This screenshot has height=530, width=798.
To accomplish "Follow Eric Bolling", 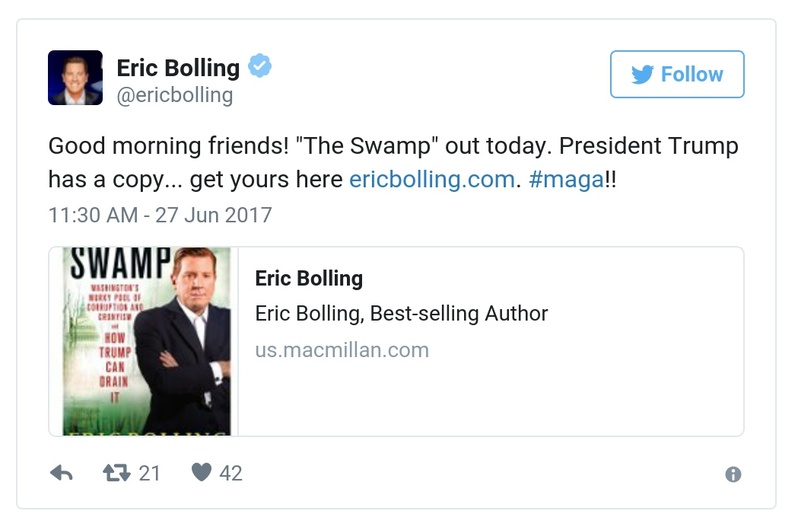I will click(x=677, y=75).
